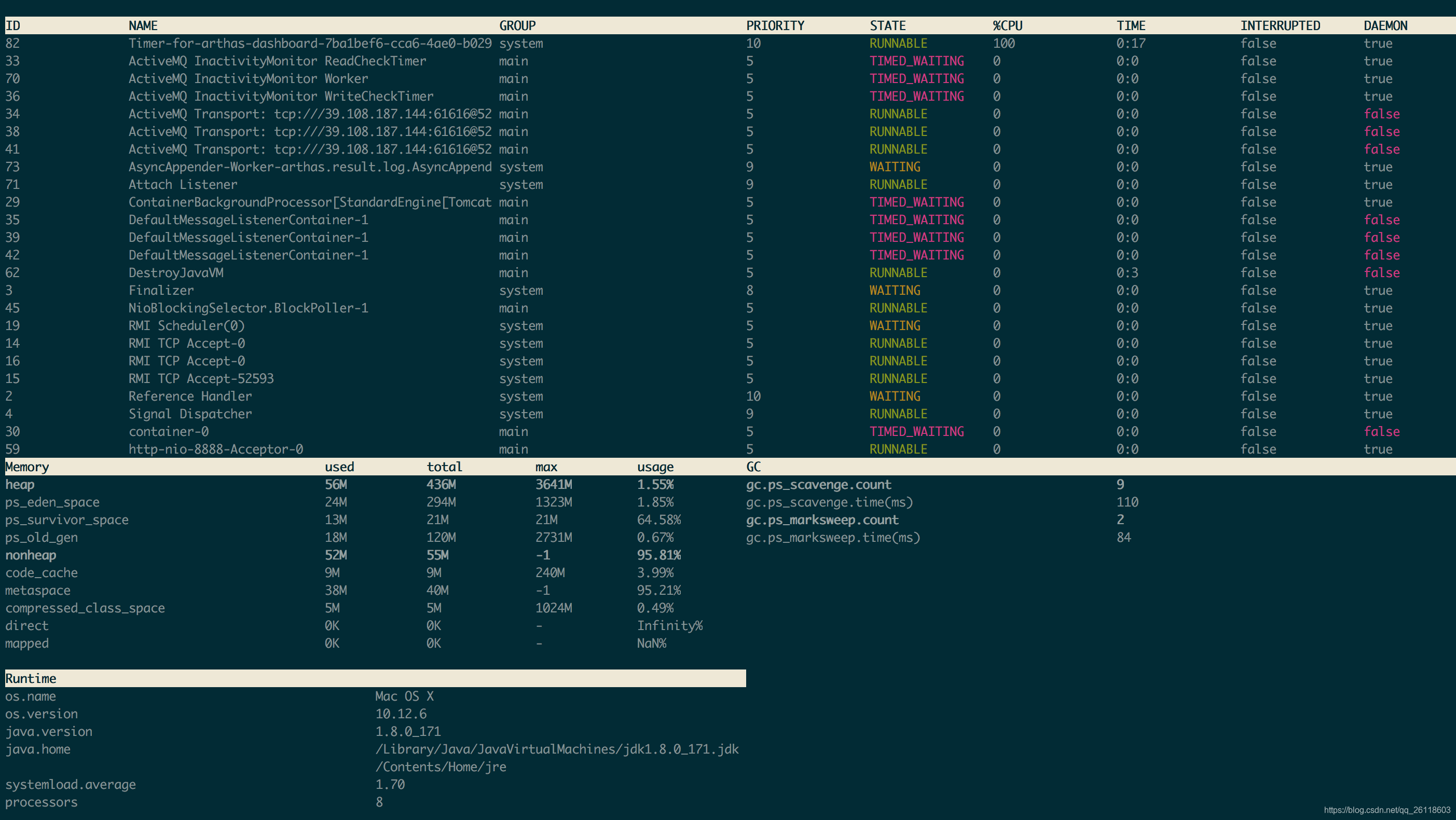Select http-nio-8888-Acceptor-0 thread name
The width and height of the screenshot is (1456, 820).
point(215,449)
